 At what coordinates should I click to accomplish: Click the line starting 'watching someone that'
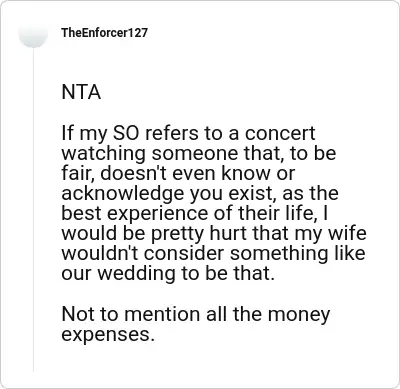click(199, 154)
